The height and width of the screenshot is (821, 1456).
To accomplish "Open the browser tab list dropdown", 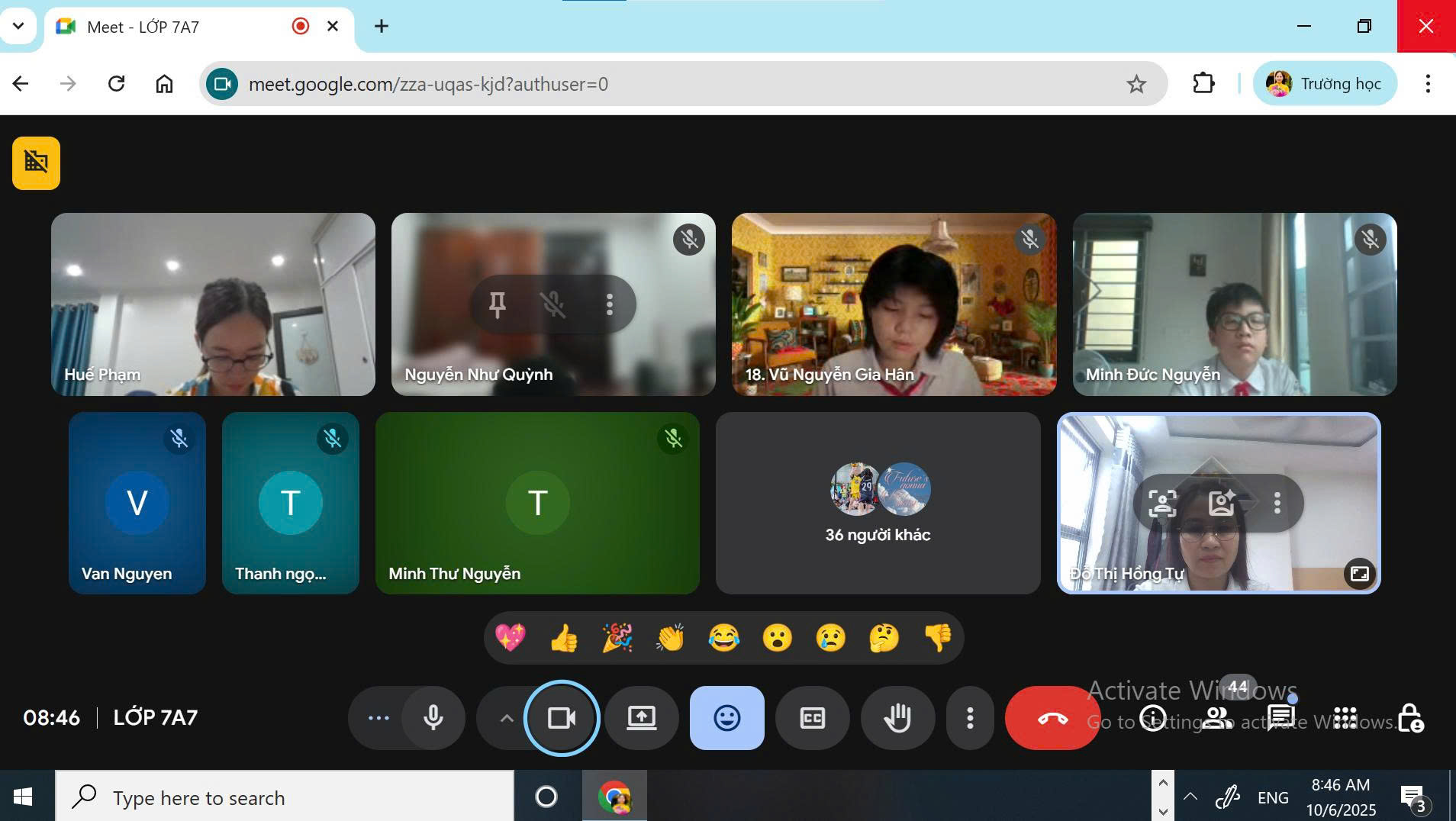I will coord(18,26).
